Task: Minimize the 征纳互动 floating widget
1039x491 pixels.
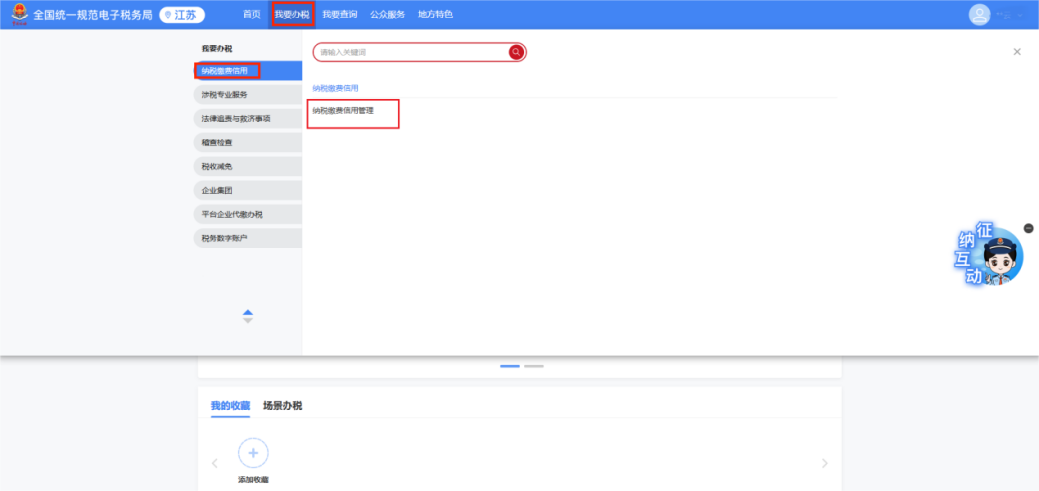Action: point(1029,228)
